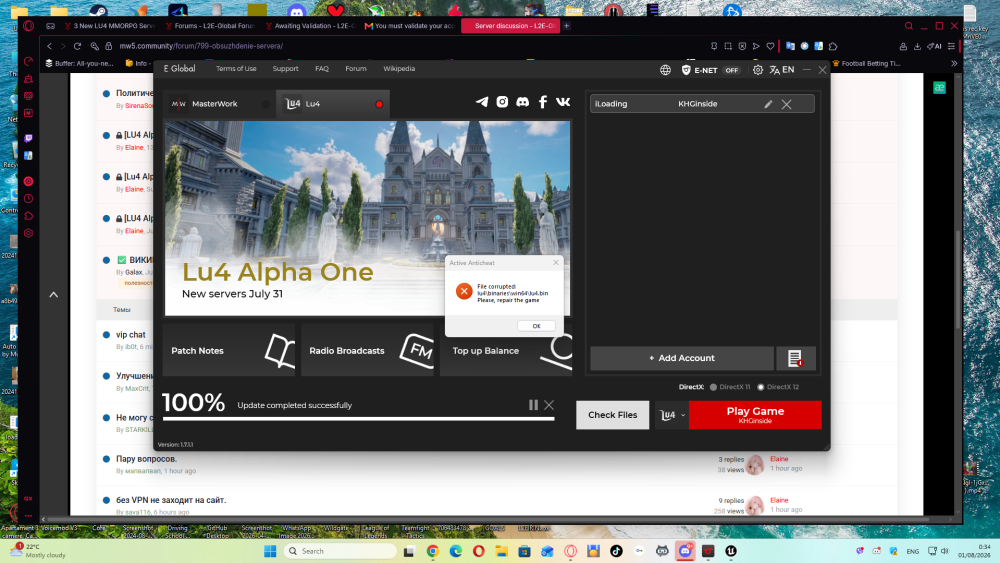Open the Telegram link in launcher
Image resolution: width=1000 pixels, height=563 pixels.
482,102
